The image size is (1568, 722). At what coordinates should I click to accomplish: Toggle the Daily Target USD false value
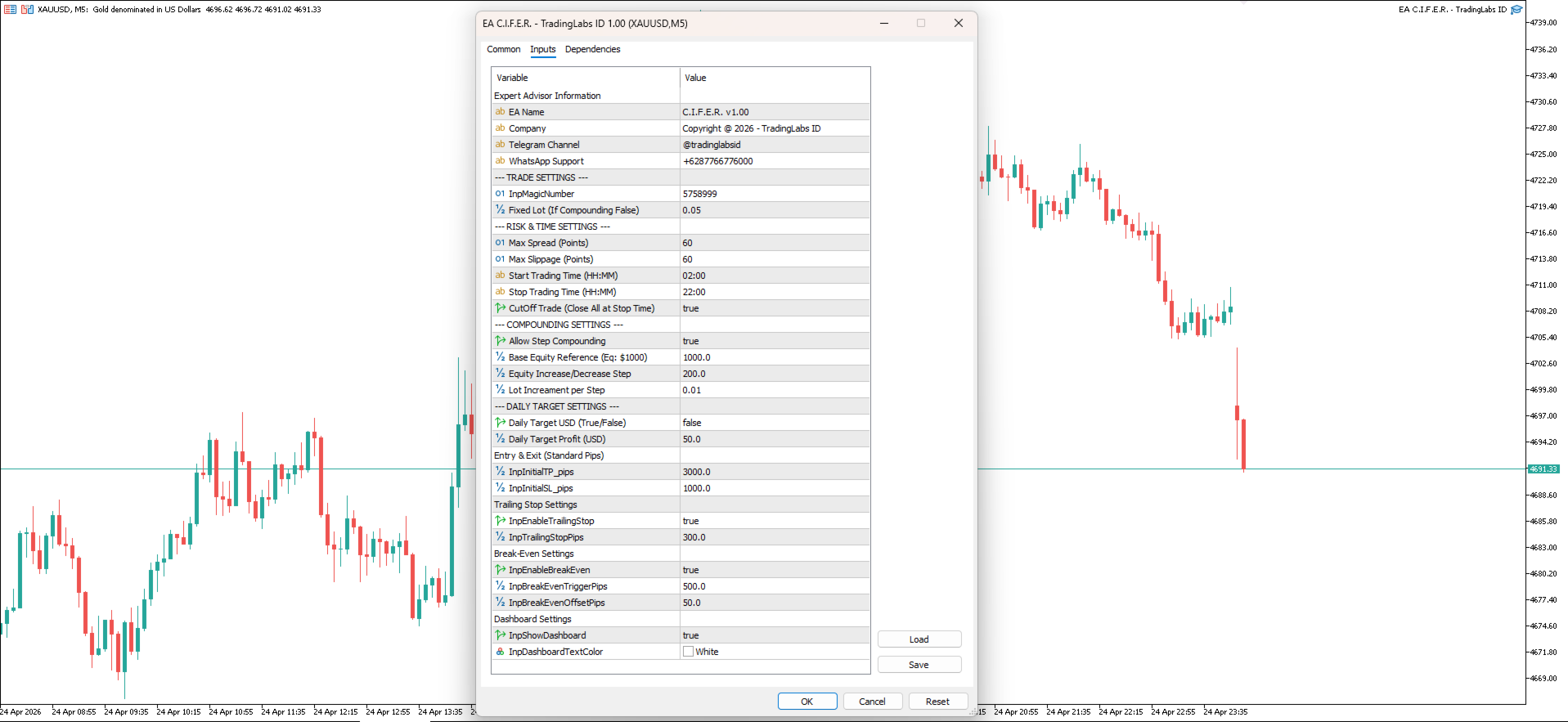coord(774,423)
